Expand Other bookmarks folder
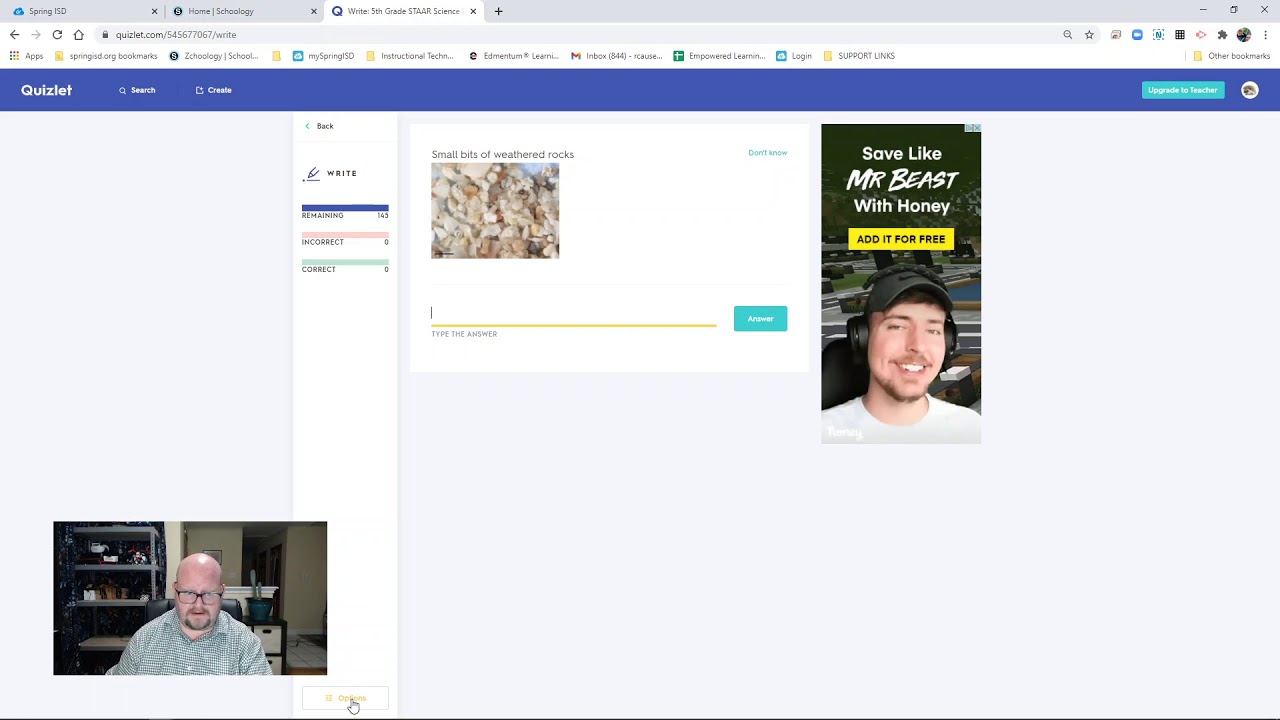The width and height of the screenshot is (1280, 720). tap(1231, 56)
